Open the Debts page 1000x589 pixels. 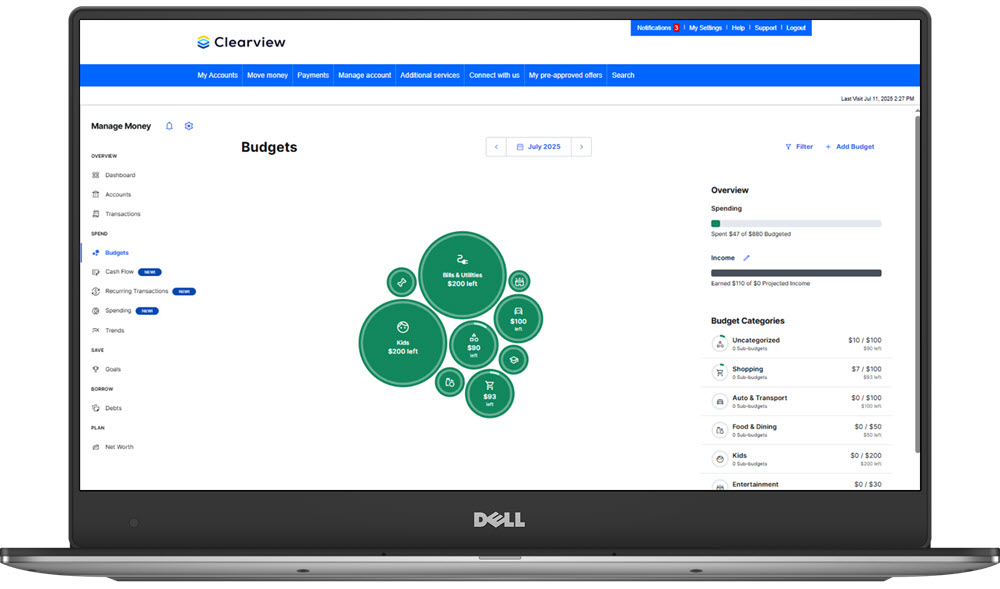[113, 408]
